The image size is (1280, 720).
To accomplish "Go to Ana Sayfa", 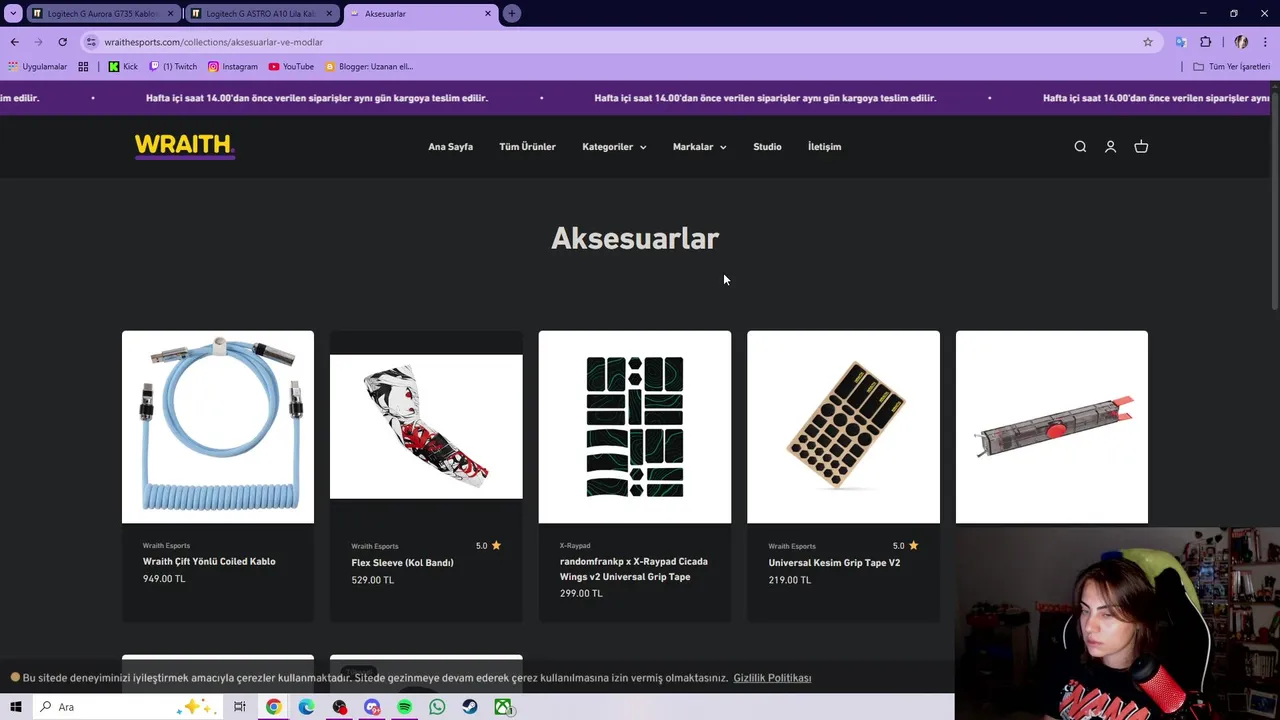I will pos(450,147).
